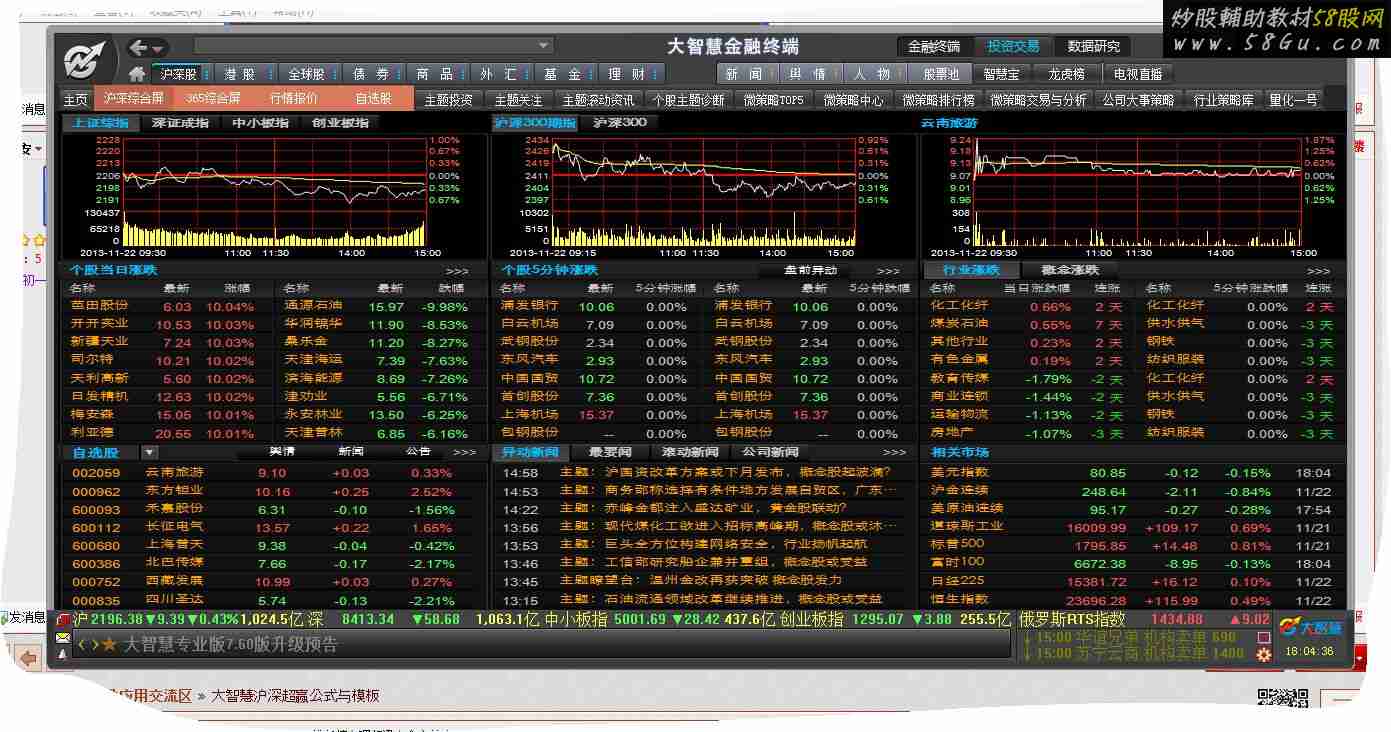This screenshot has height=732, width=1391.
Task: Click the 股票池 button
Action: [940, 74]
